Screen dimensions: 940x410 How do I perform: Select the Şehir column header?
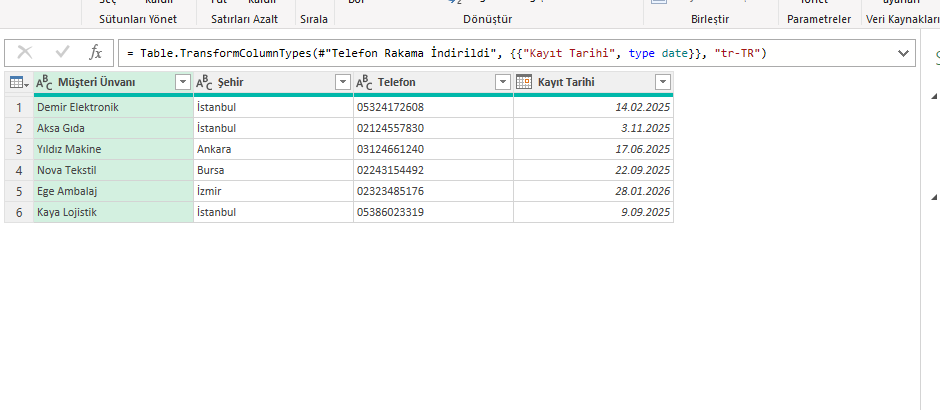[x=273, y=83]
